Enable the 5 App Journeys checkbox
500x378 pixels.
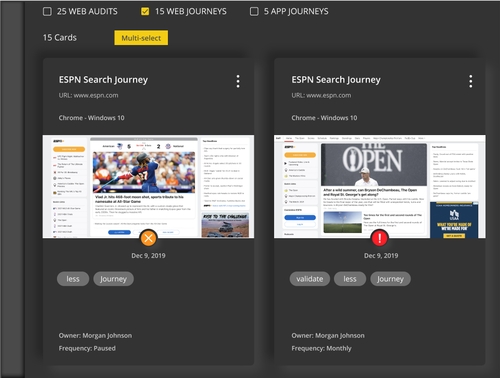tap(254, 12)
